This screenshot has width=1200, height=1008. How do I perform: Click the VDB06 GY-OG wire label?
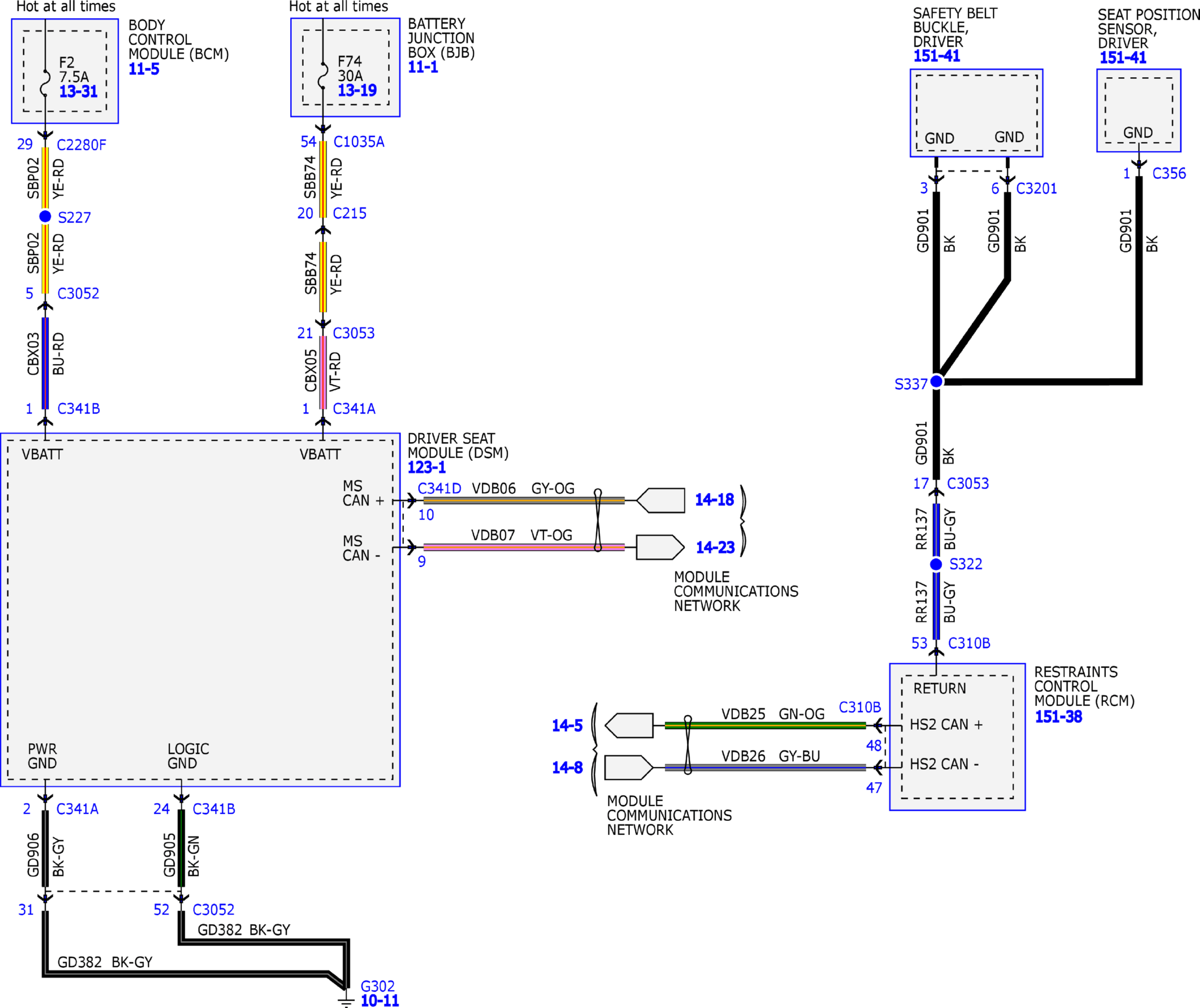(523, 489)
